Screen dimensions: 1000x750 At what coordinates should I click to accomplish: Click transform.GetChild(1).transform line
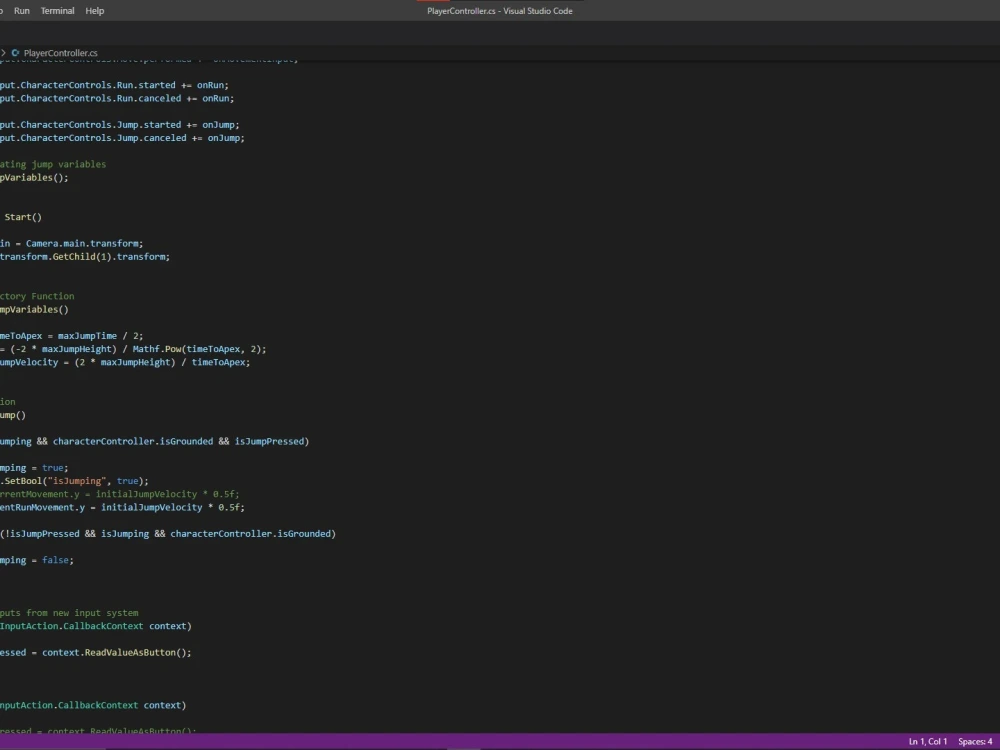pos(85,256)
